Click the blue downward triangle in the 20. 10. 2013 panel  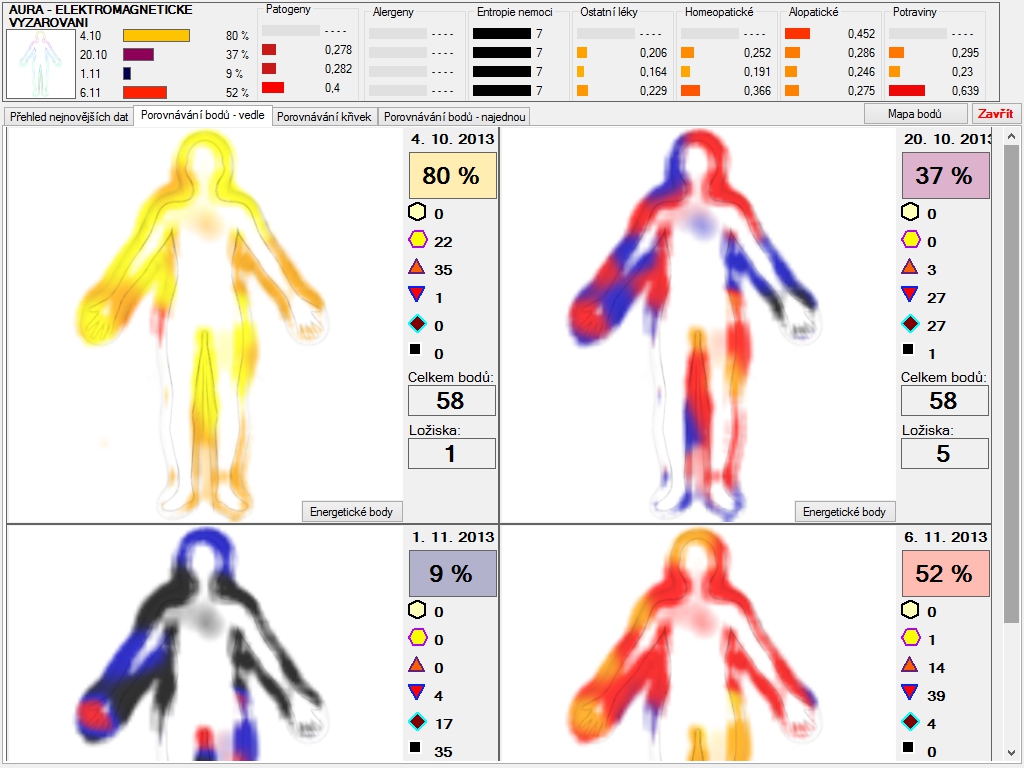pos(909,295)
